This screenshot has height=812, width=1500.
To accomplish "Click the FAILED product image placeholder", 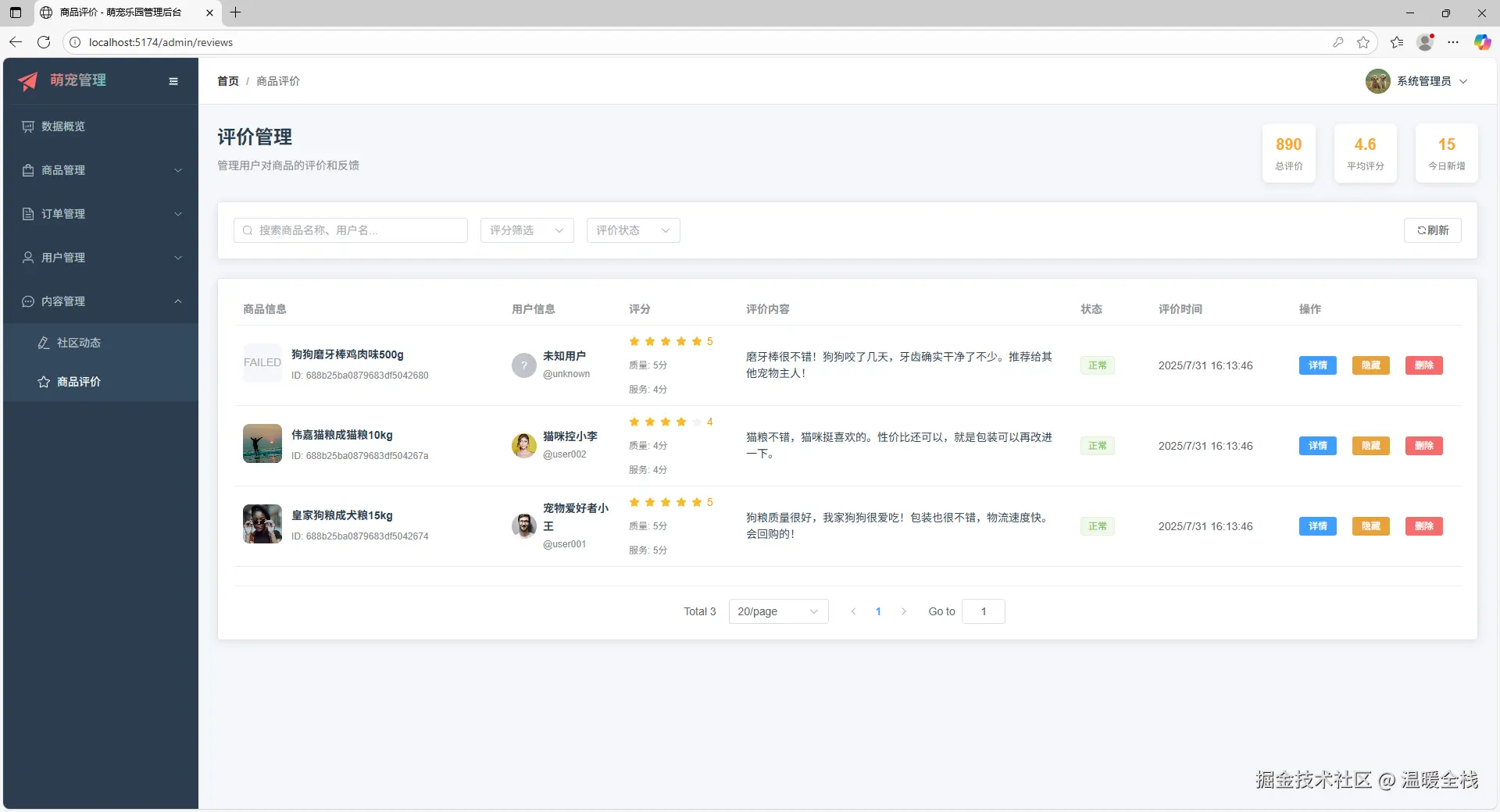I will click(x=262, y=363).
